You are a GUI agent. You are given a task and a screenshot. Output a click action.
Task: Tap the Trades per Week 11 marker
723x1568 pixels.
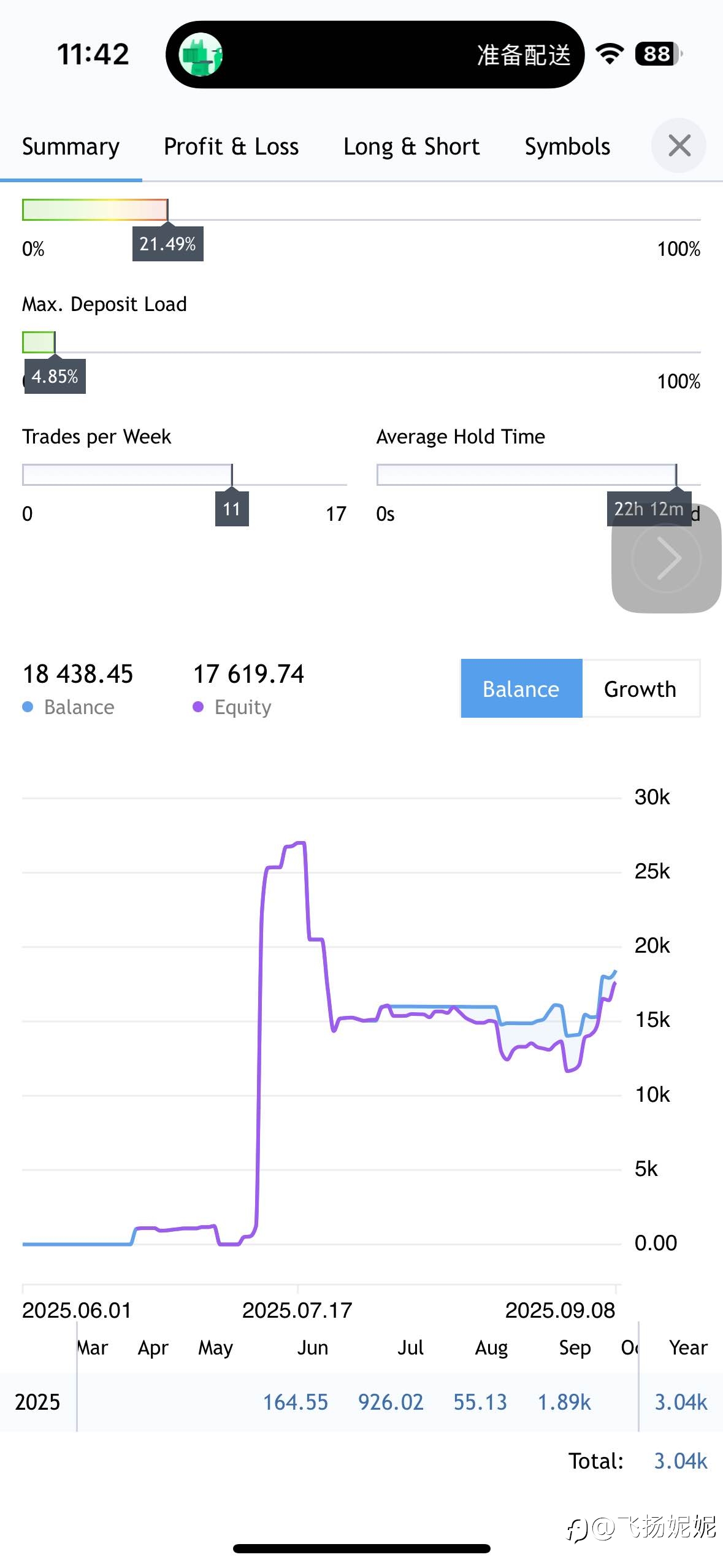click(x=232, y=509)
